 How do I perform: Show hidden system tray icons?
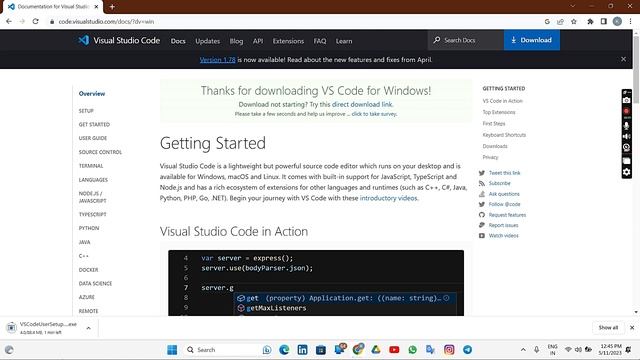(523, 350)
